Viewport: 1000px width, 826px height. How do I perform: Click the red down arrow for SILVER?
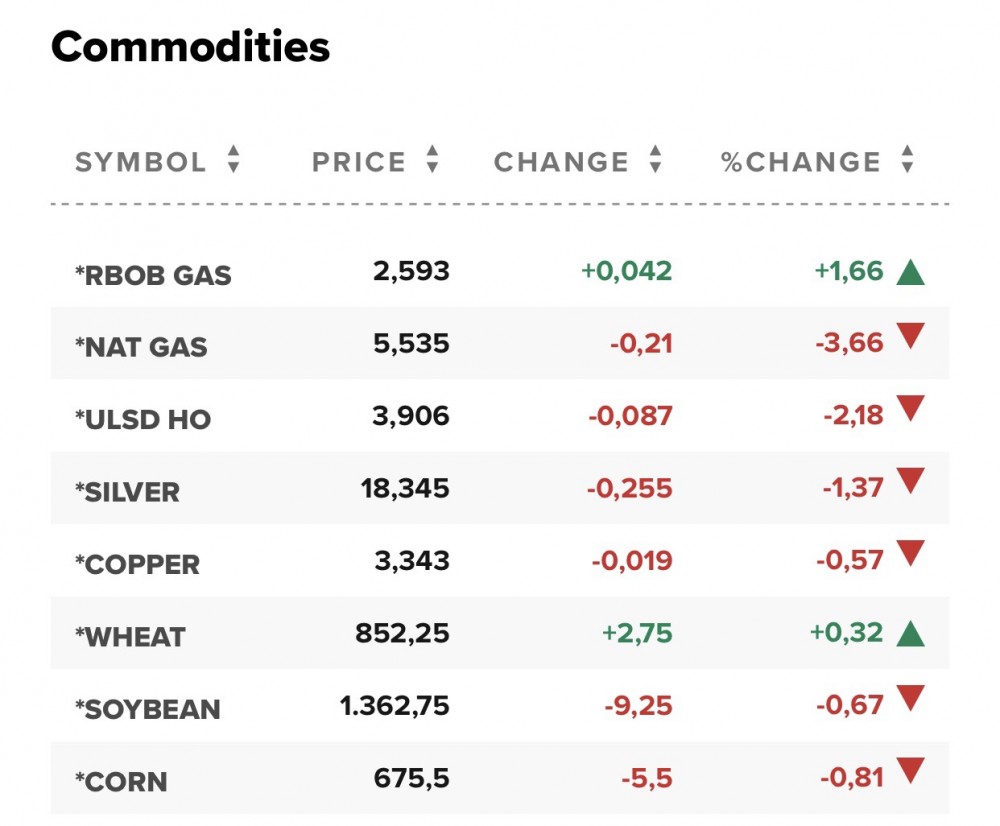pos(910,482)
